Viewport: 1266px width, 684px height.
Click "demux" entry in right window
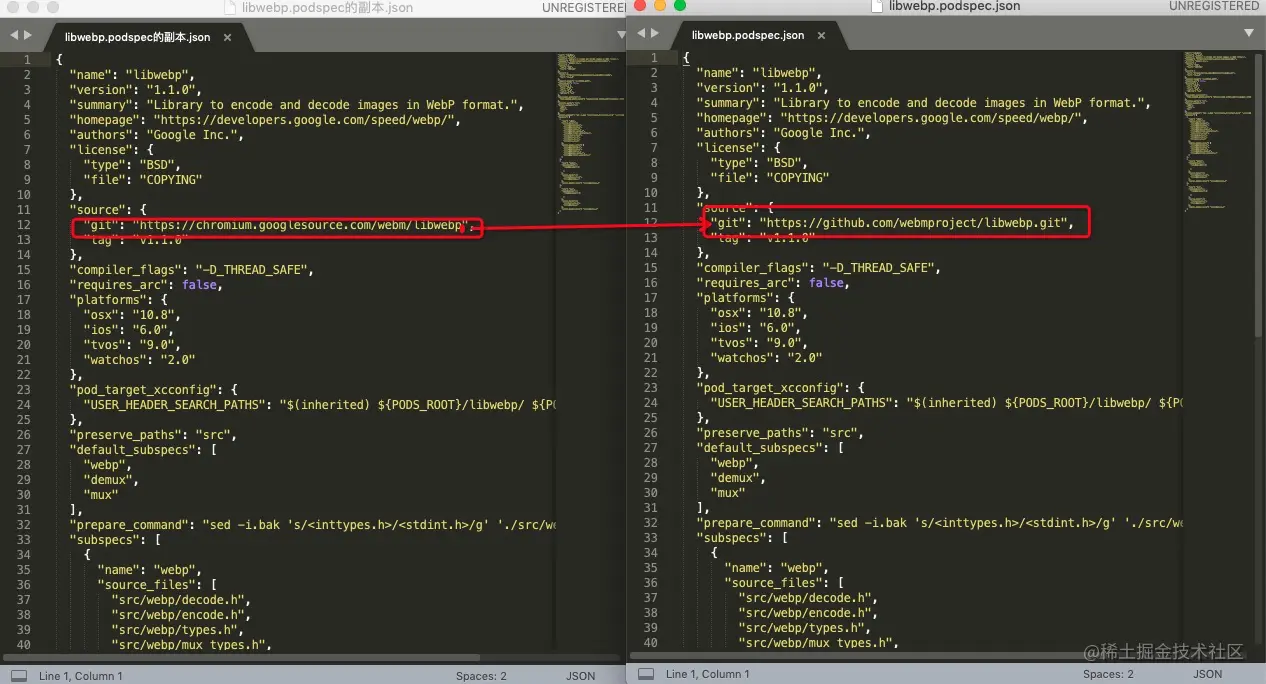pyautogui.click(x=737, y=477)
